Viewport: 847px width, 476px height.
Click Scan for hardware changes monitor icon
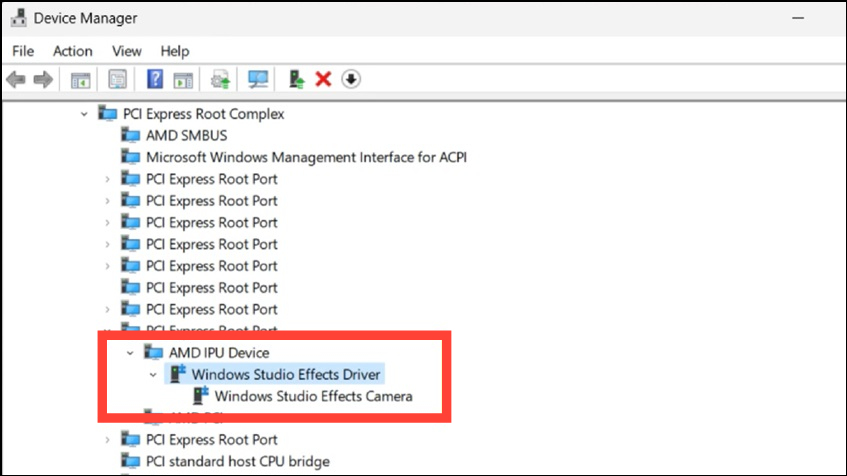(258, 79)
